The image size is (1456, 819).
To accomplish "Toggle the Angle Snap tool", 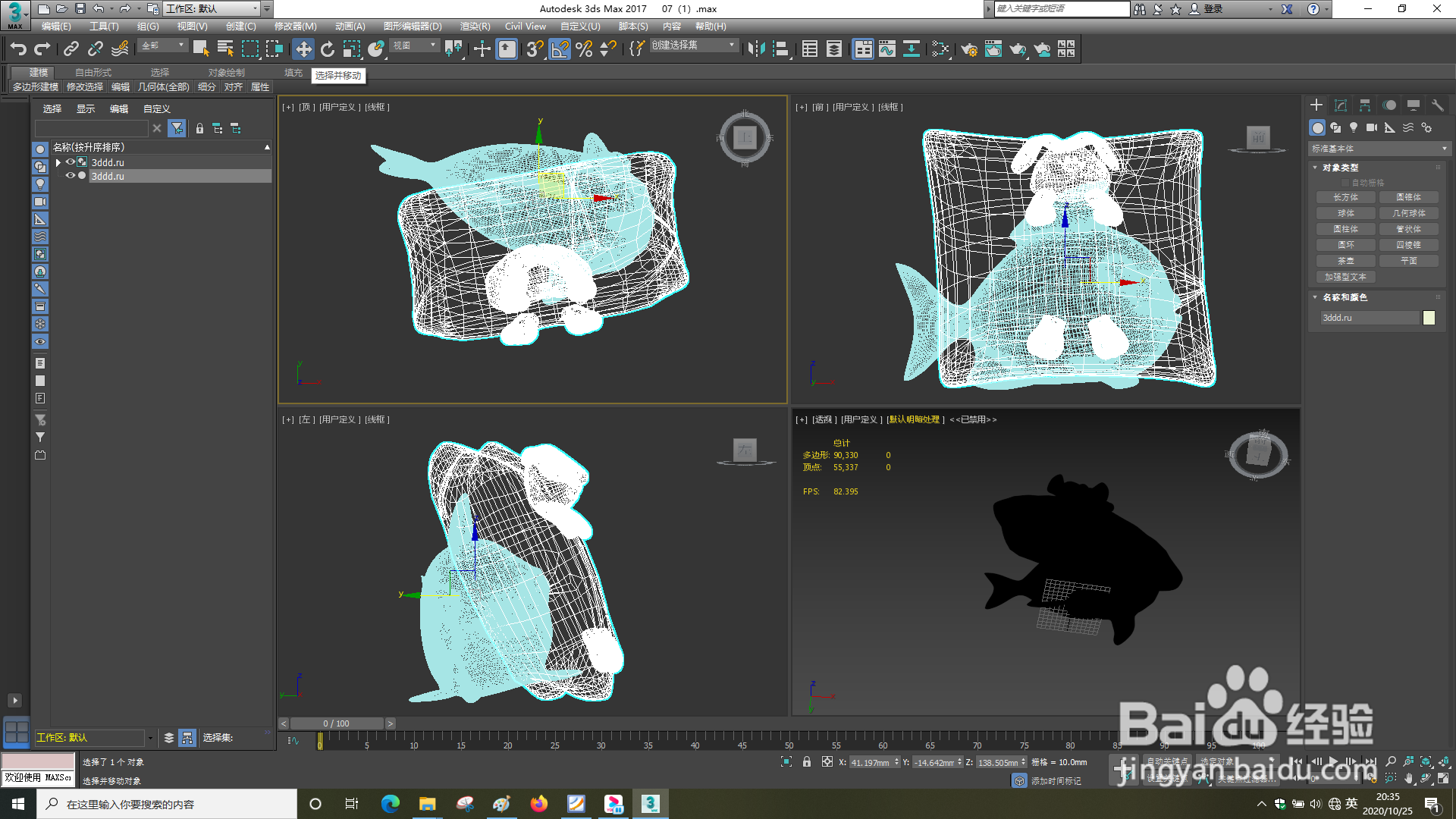I will click(559, 49).
